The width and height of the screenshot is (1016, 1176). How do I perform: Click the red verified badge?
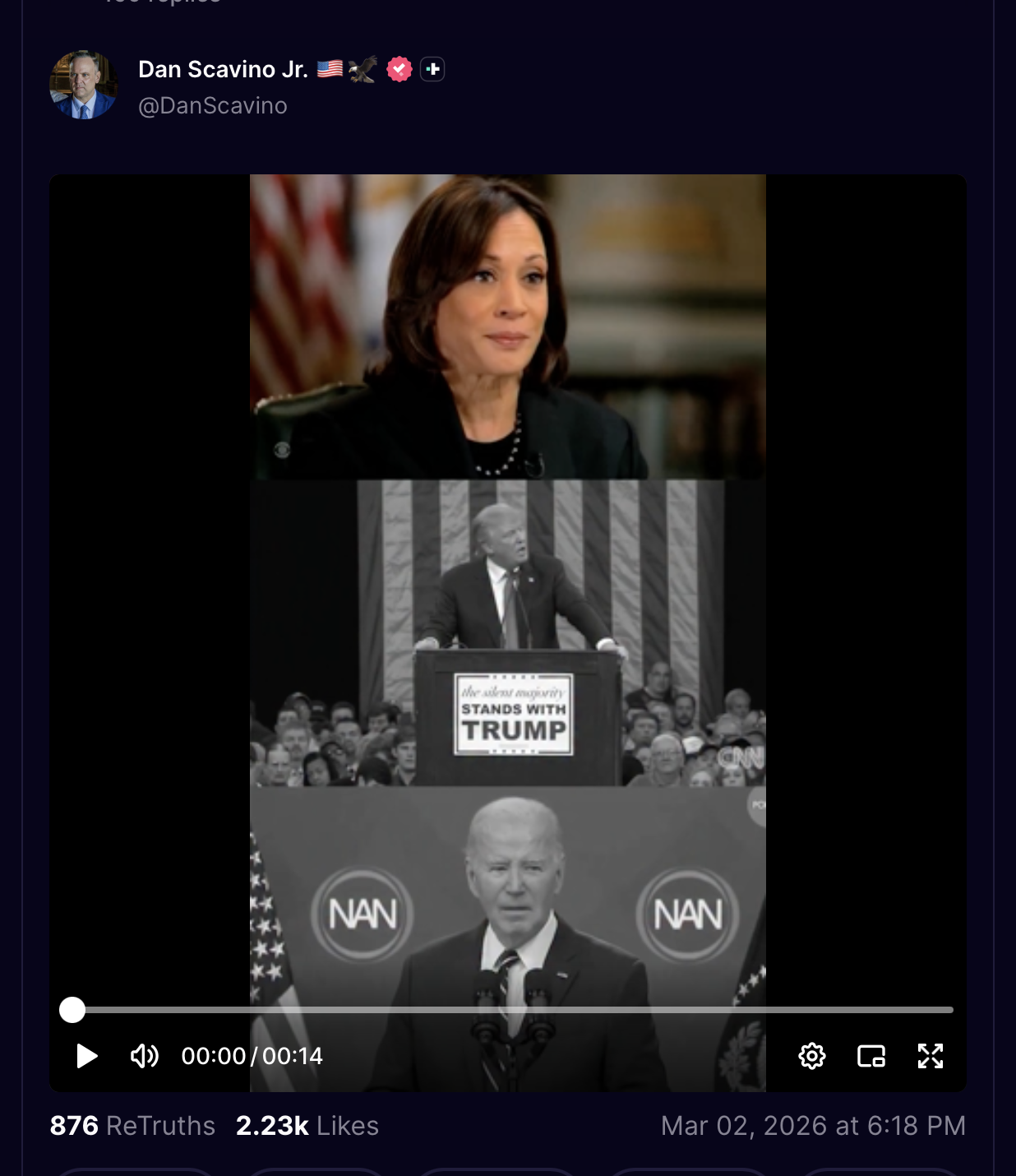click(399, 69)
